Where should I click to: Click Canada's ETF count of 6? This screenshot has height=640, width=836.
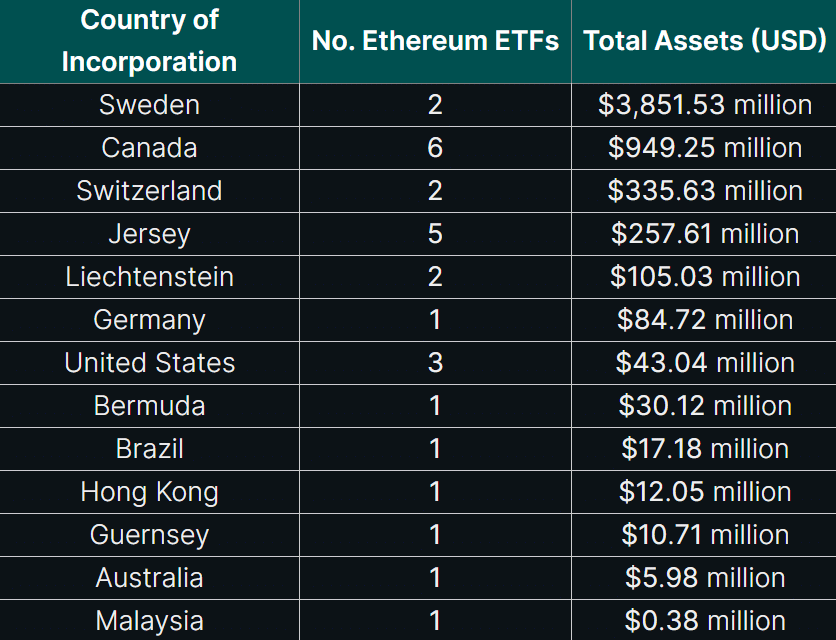pos(435,148)
